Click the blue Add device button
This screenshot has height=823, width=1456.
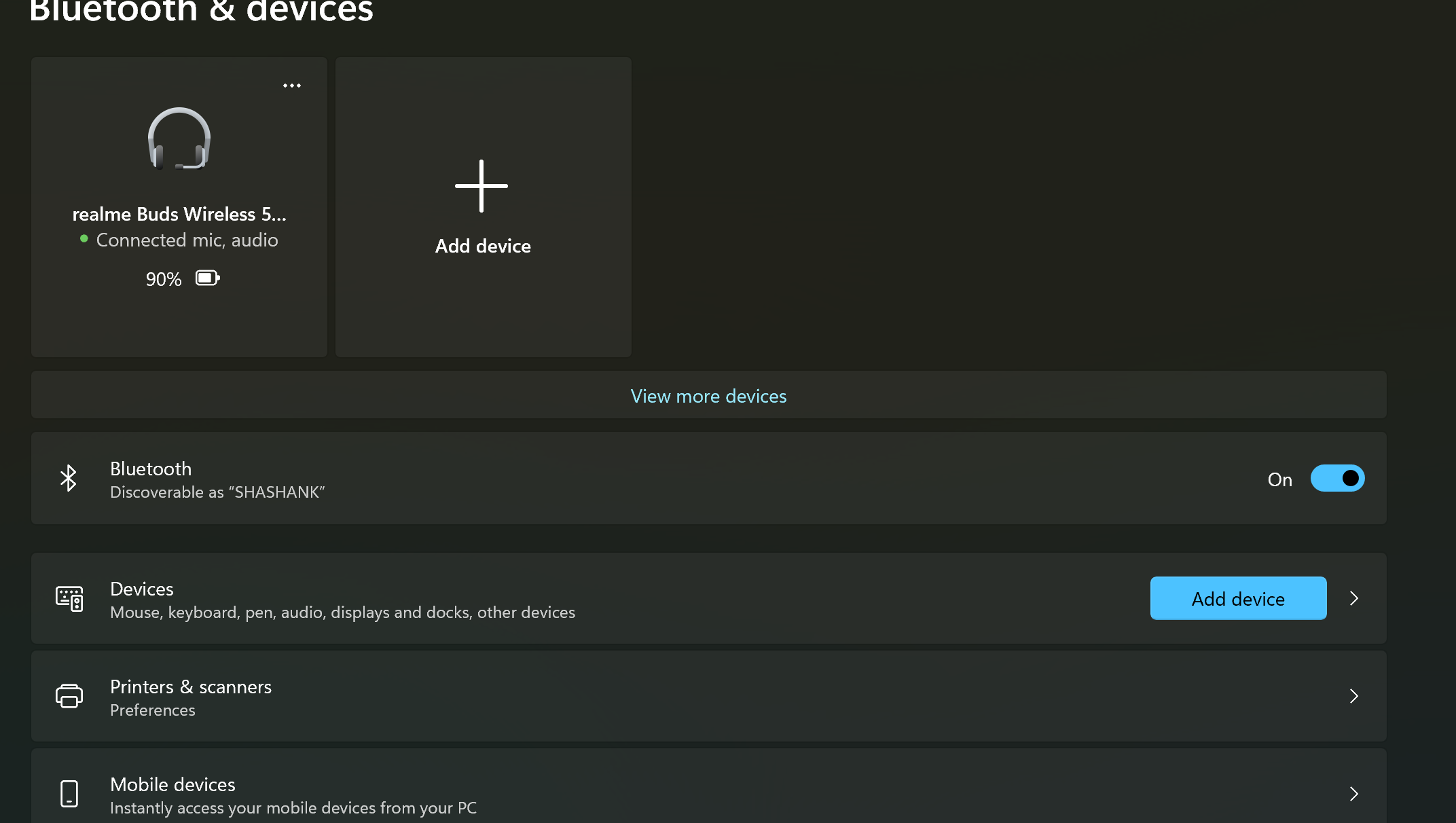(1238, 598)
